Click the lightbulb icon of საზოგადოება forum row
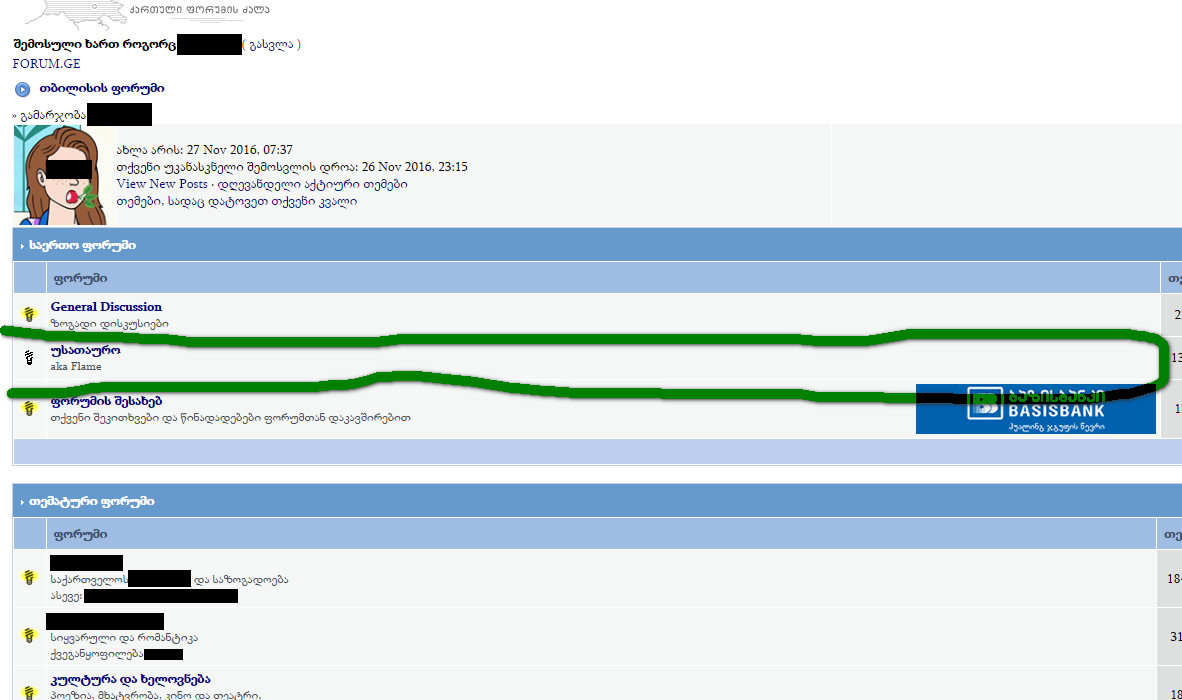1182x700 pixels. (29, 577)
